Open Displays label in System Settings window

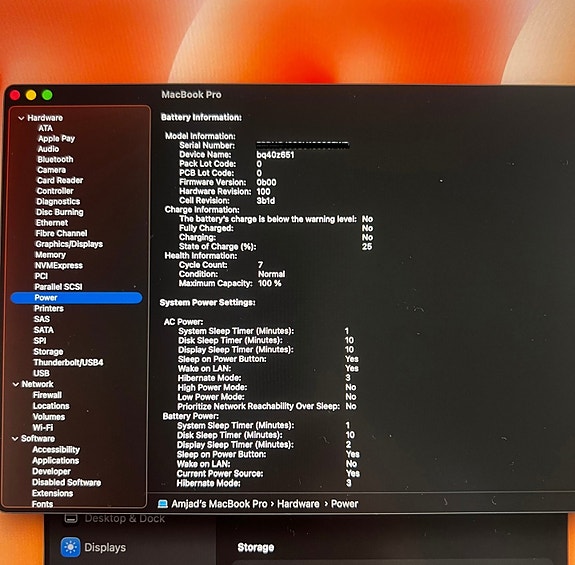click(105, 547)
